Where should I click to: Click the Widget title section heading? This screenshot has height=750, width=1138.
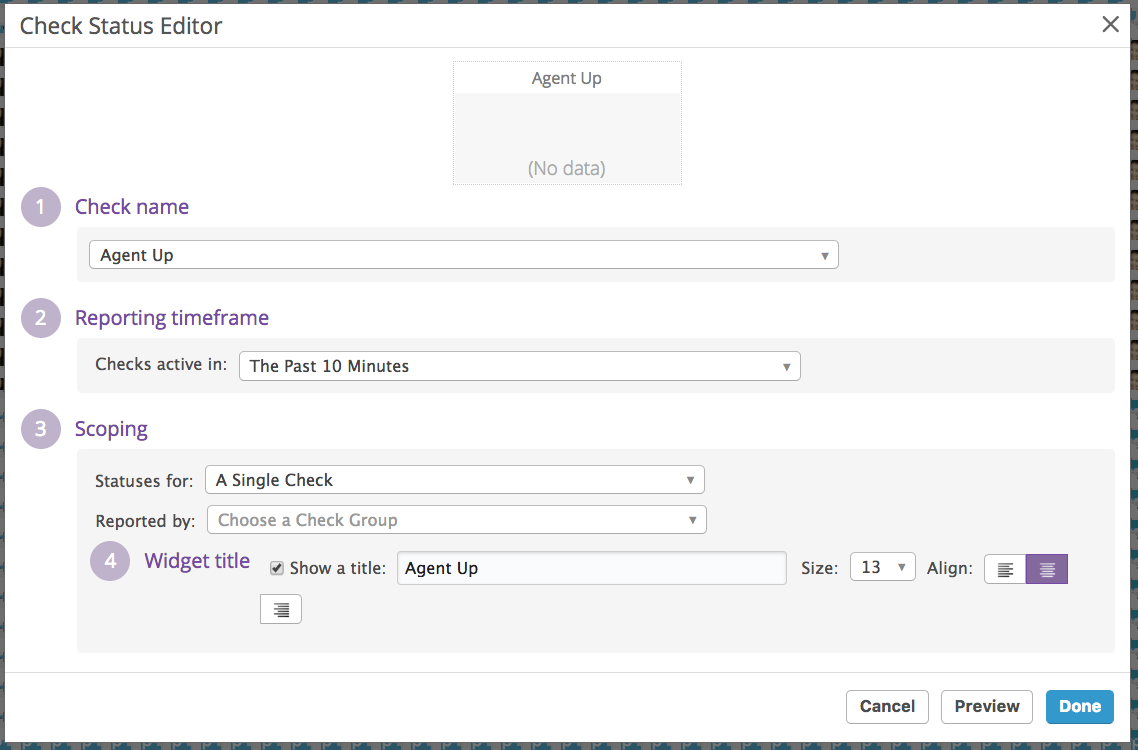tap(197, 561)
